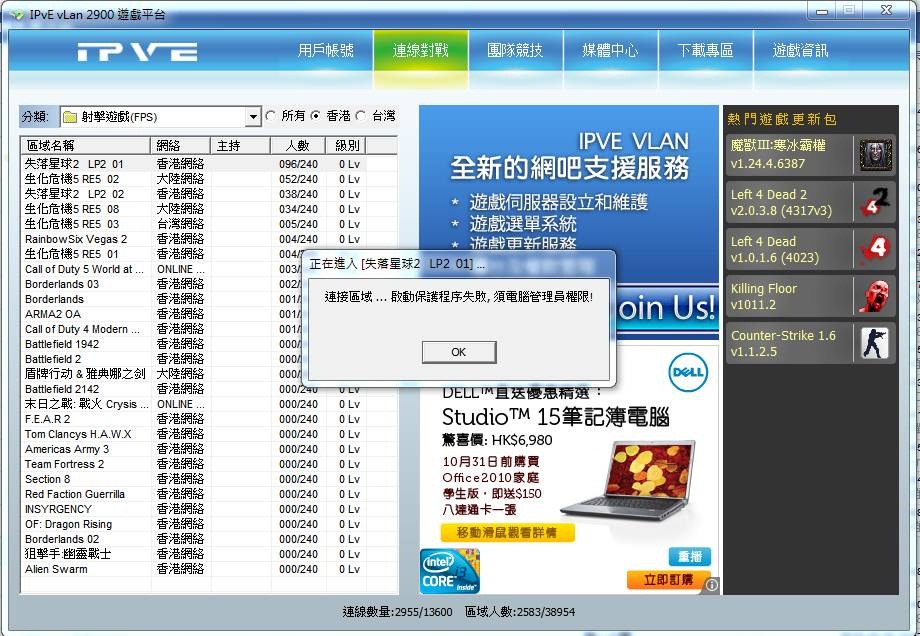Click the Intel Core i3 badge
The width and height of the screenshot is (920, 636).
point(449,571)
